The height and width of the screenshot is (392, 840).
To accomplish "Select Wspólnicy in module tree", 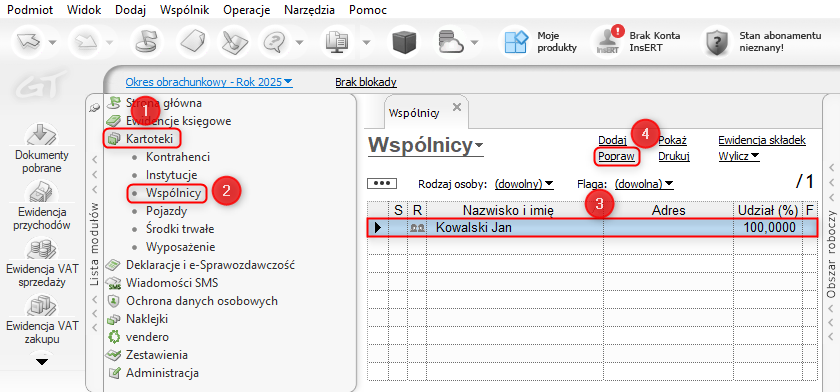I will click(174, 193).
